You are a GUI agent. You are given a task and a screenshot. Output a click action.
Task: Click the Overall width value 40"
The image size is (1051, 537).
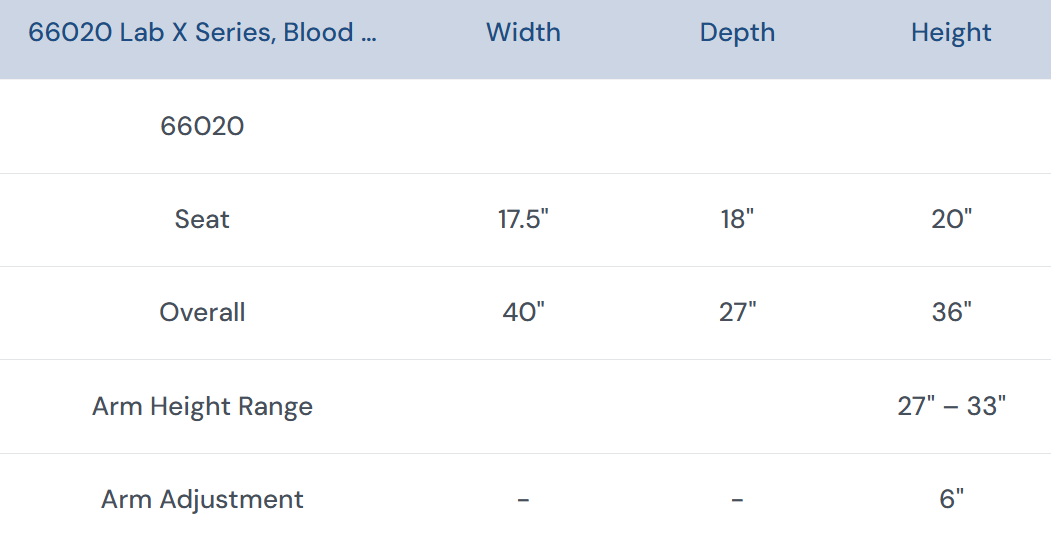pos(523,312)
